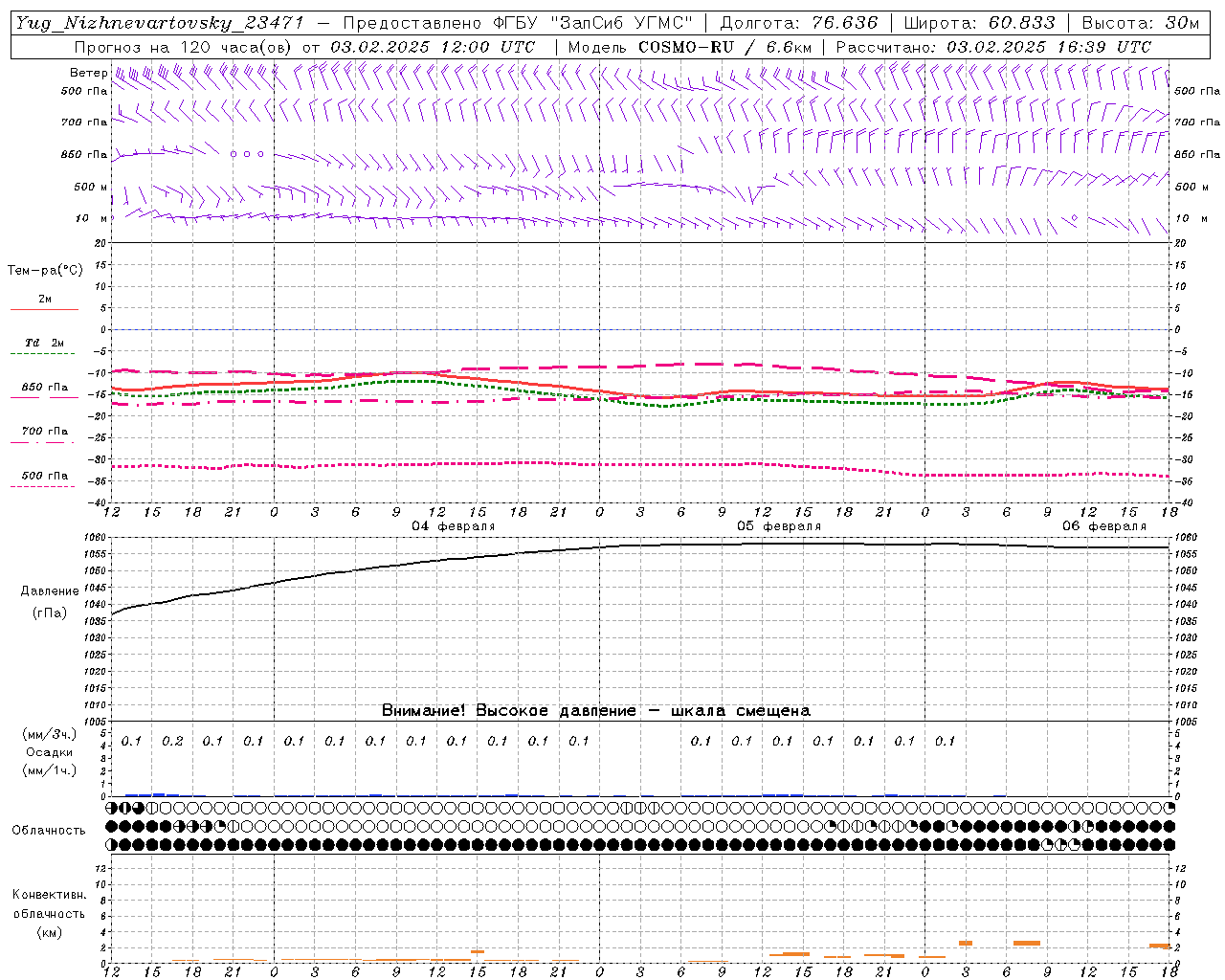Click the Модель COSMO-RU / 6.6км label

pyautogui.click(x=690, y=47)
